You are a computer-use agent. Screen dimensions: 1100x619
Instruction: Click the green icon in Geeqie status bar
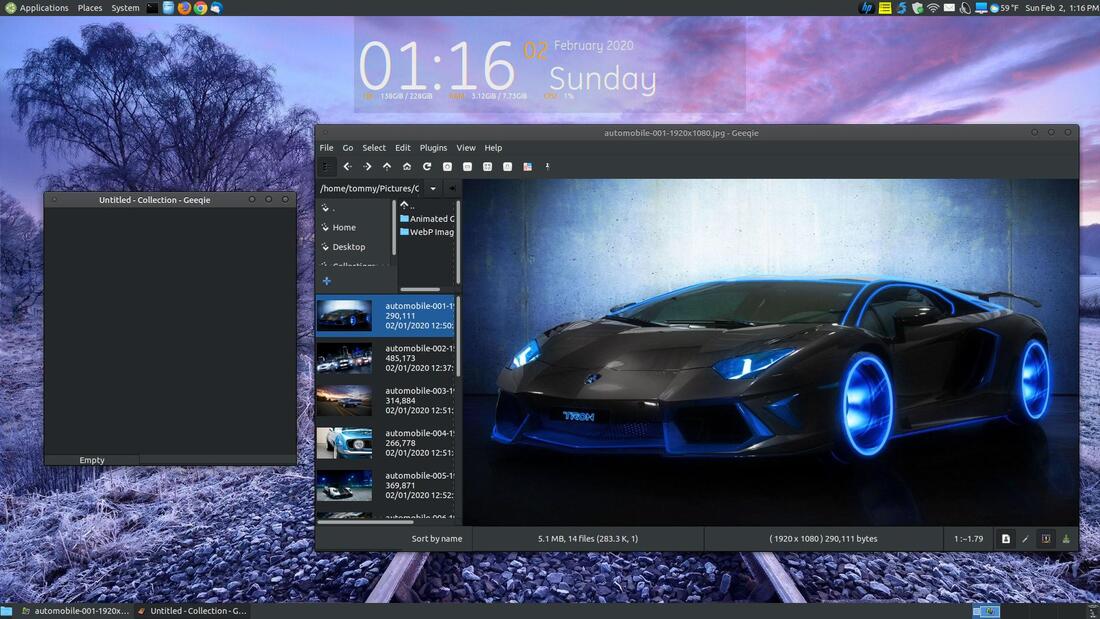(x=1066, y=539)
